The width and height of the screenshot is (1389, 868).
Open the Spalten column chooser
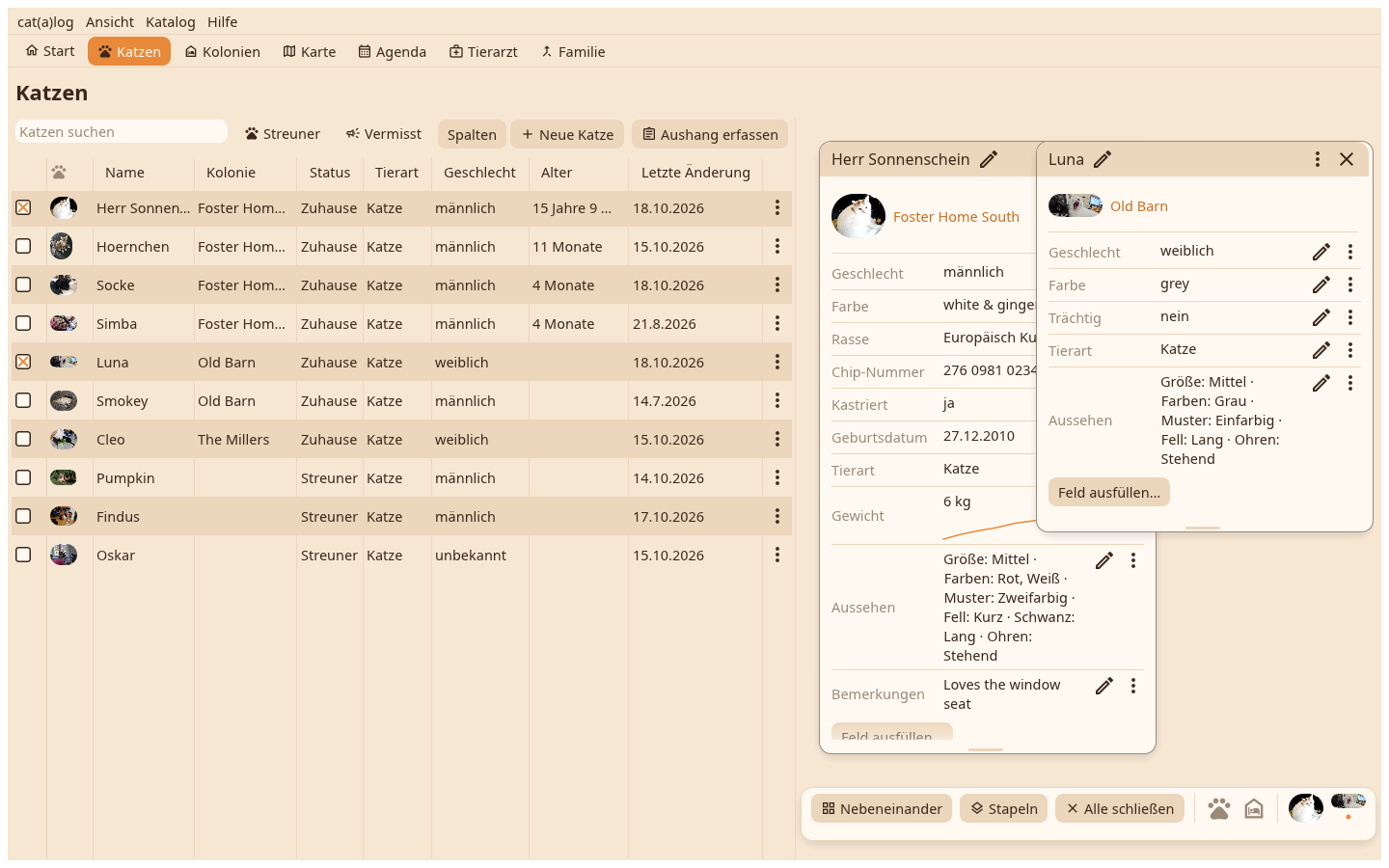pos(472,134)
